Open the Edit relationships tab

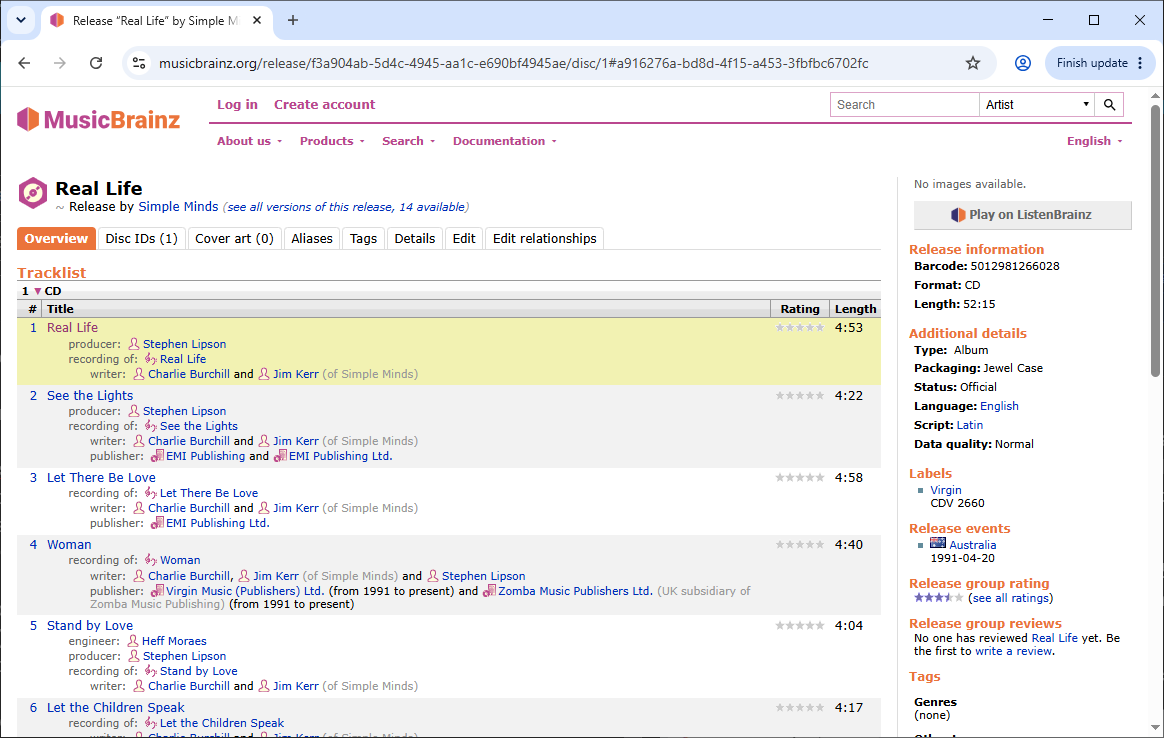[544, 238]
